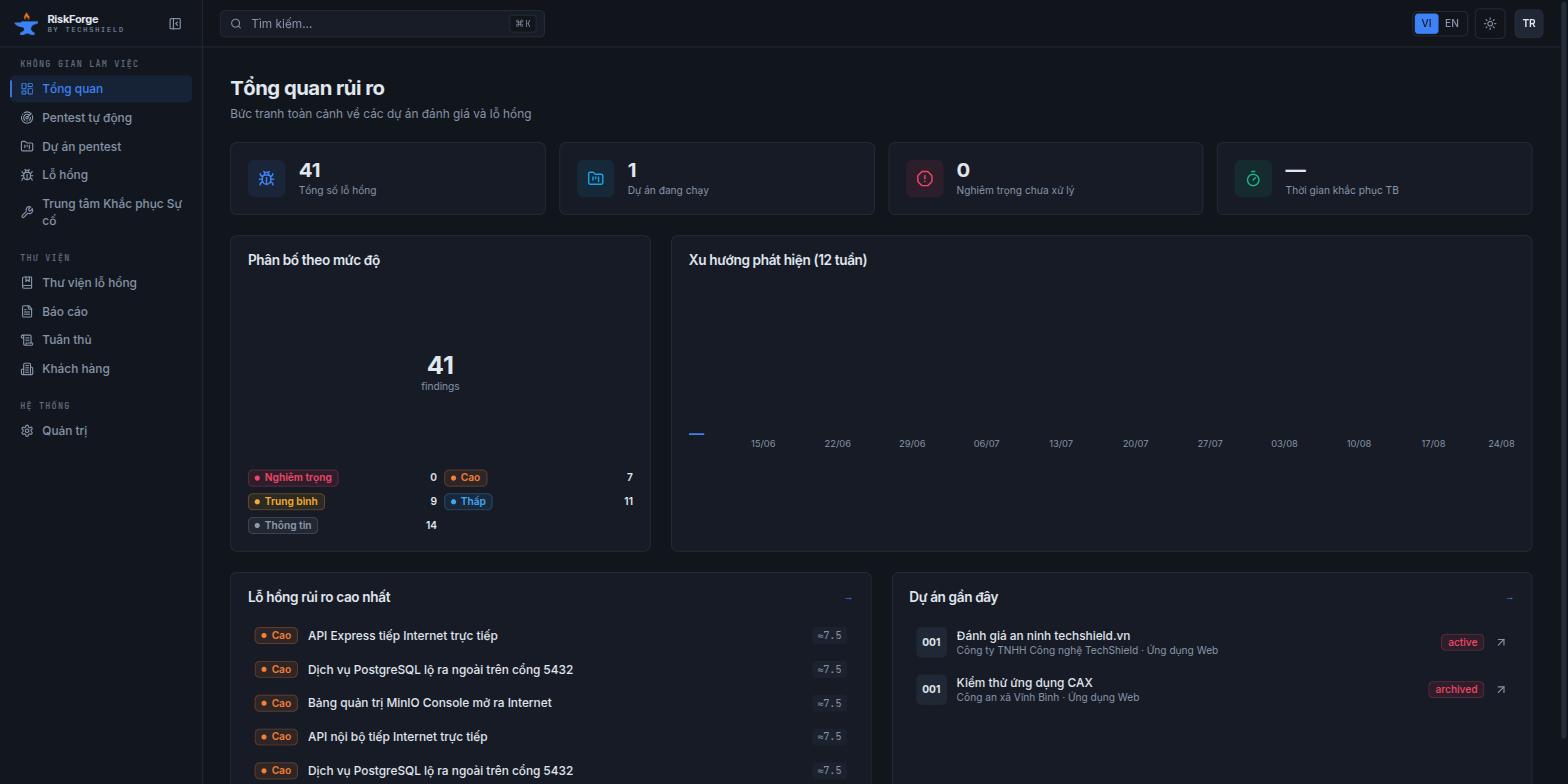Collapse the sidebar panel icon

tap(175, 23)
